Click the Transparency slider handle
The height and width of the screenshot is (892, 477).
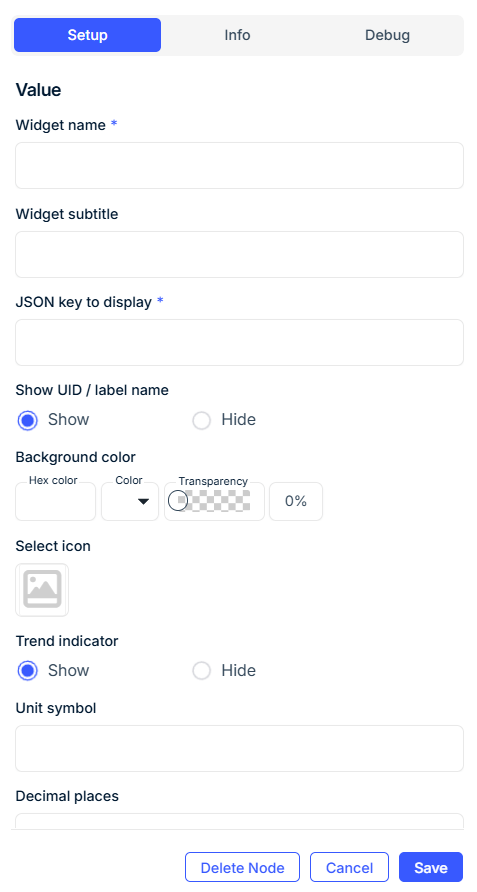178,501
